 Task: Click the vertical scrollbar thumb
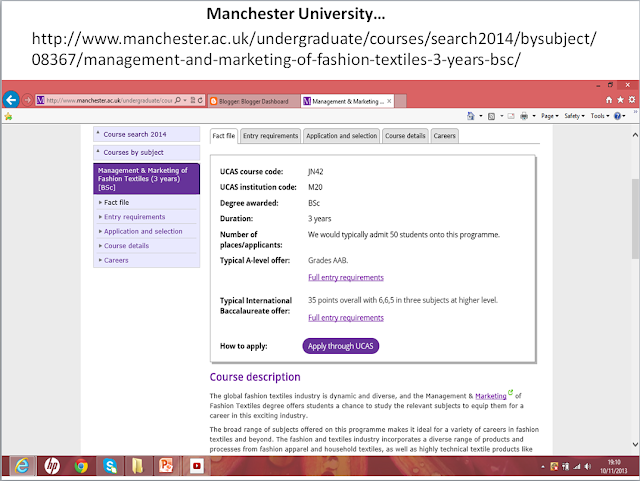(x=635, y=218)
